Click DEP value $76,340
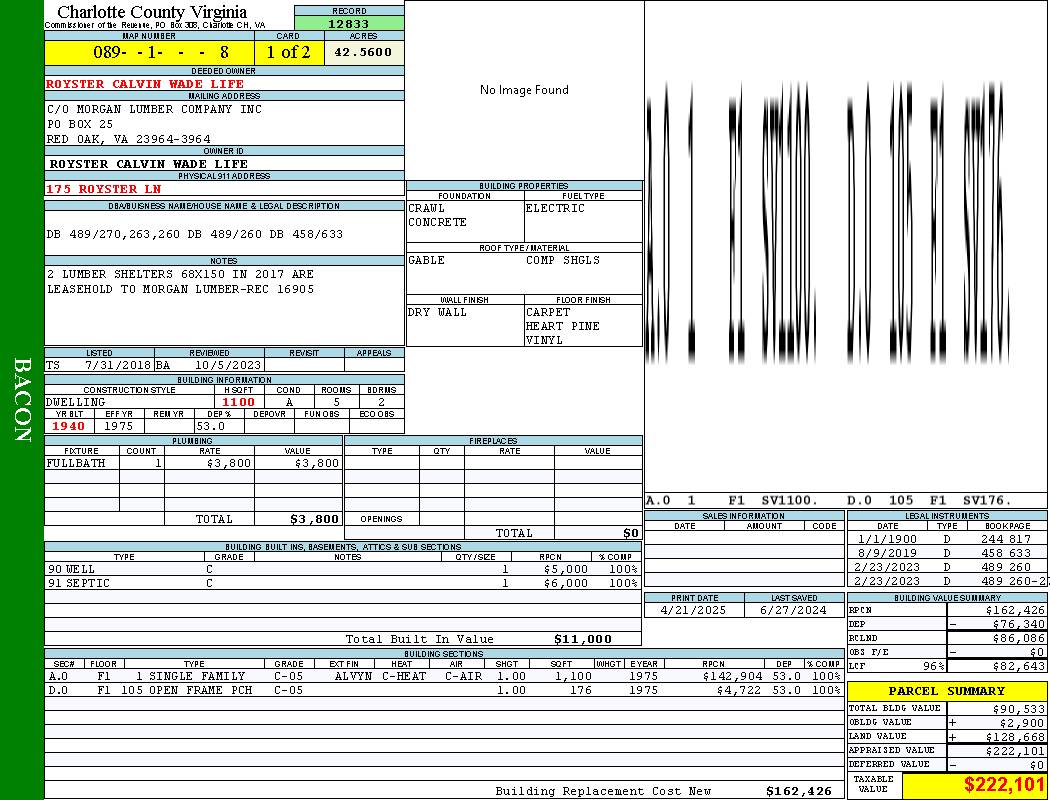1050x800 pixels. click(1019, 625)
